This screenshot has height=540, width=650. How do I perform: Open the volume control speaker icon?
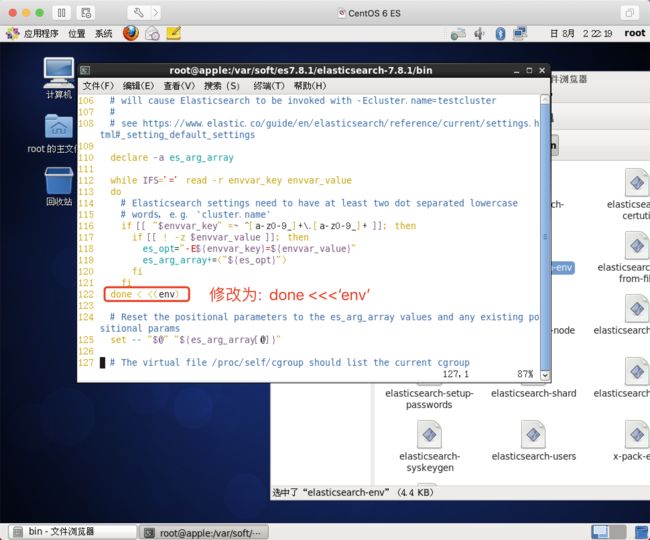coord(480,34)
